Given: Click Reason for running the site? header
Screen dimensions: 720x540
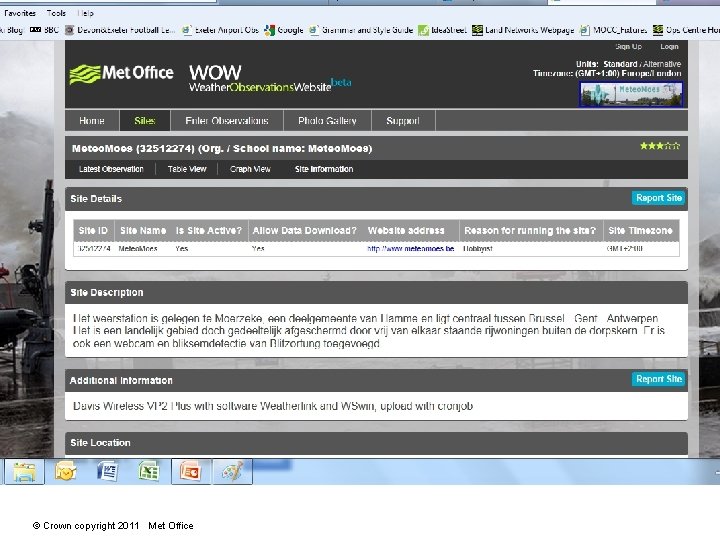Looking at the screenshot, I should 530,231.
